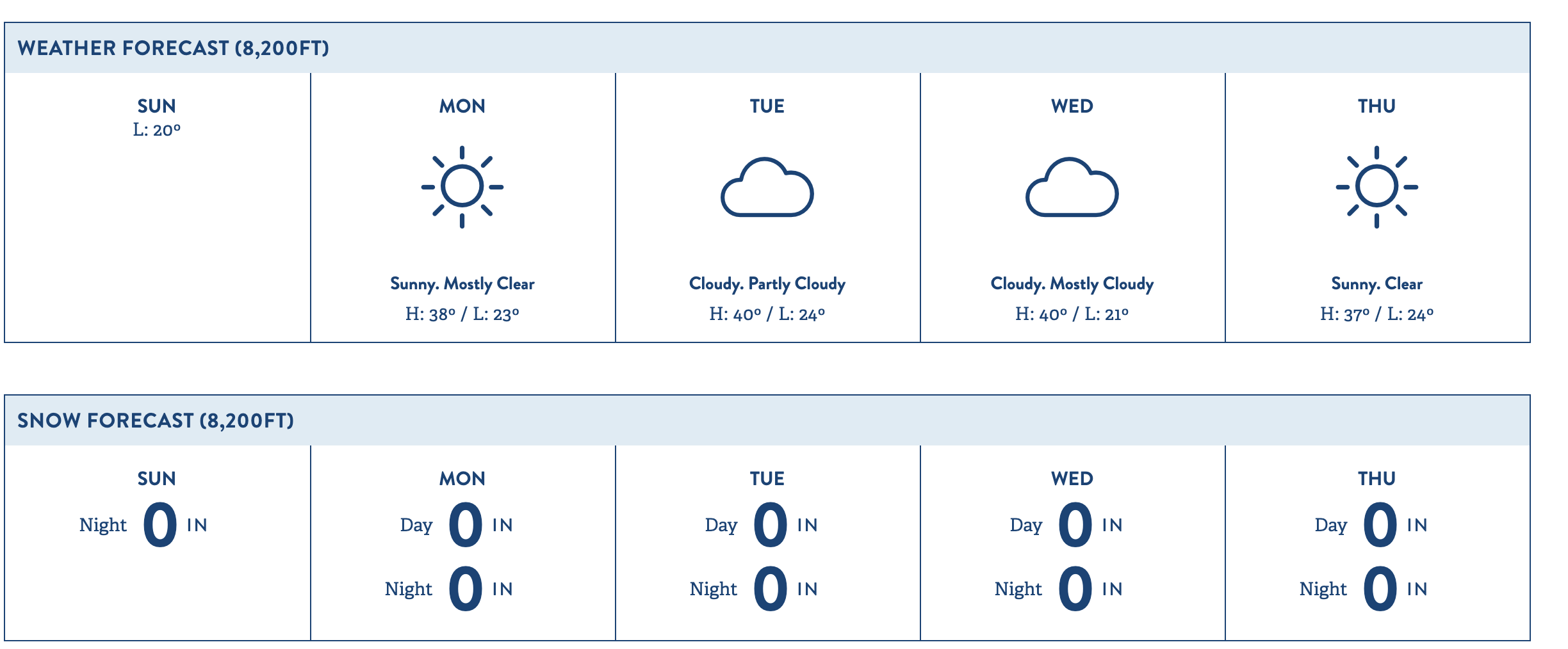
Task: Click 'Sunny. Mostly Clear' description for Monday
Action: pyautogui.click(x=462, y=284)
